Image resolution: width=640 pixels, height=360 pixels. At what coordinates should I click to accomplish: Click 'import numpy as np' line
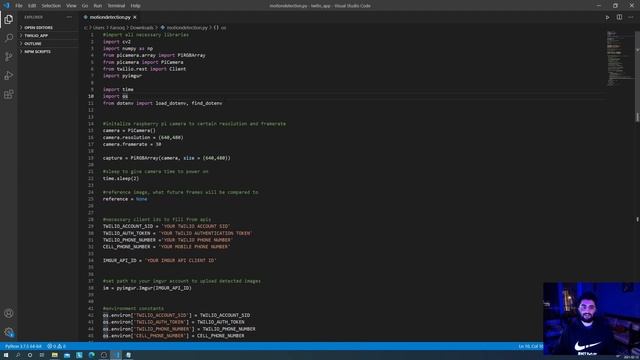pyautogui.click(x=128, y=49)
